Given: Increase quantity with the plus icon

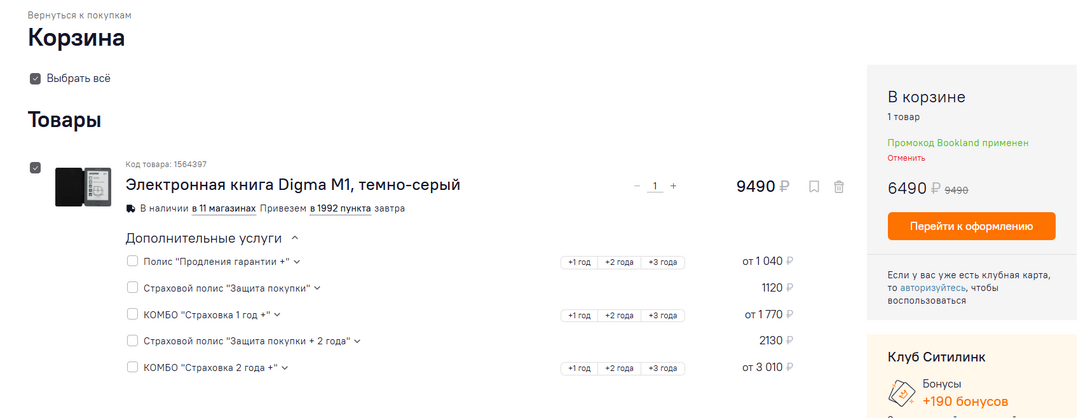Looking at the screenshot, I should point(673,186).
